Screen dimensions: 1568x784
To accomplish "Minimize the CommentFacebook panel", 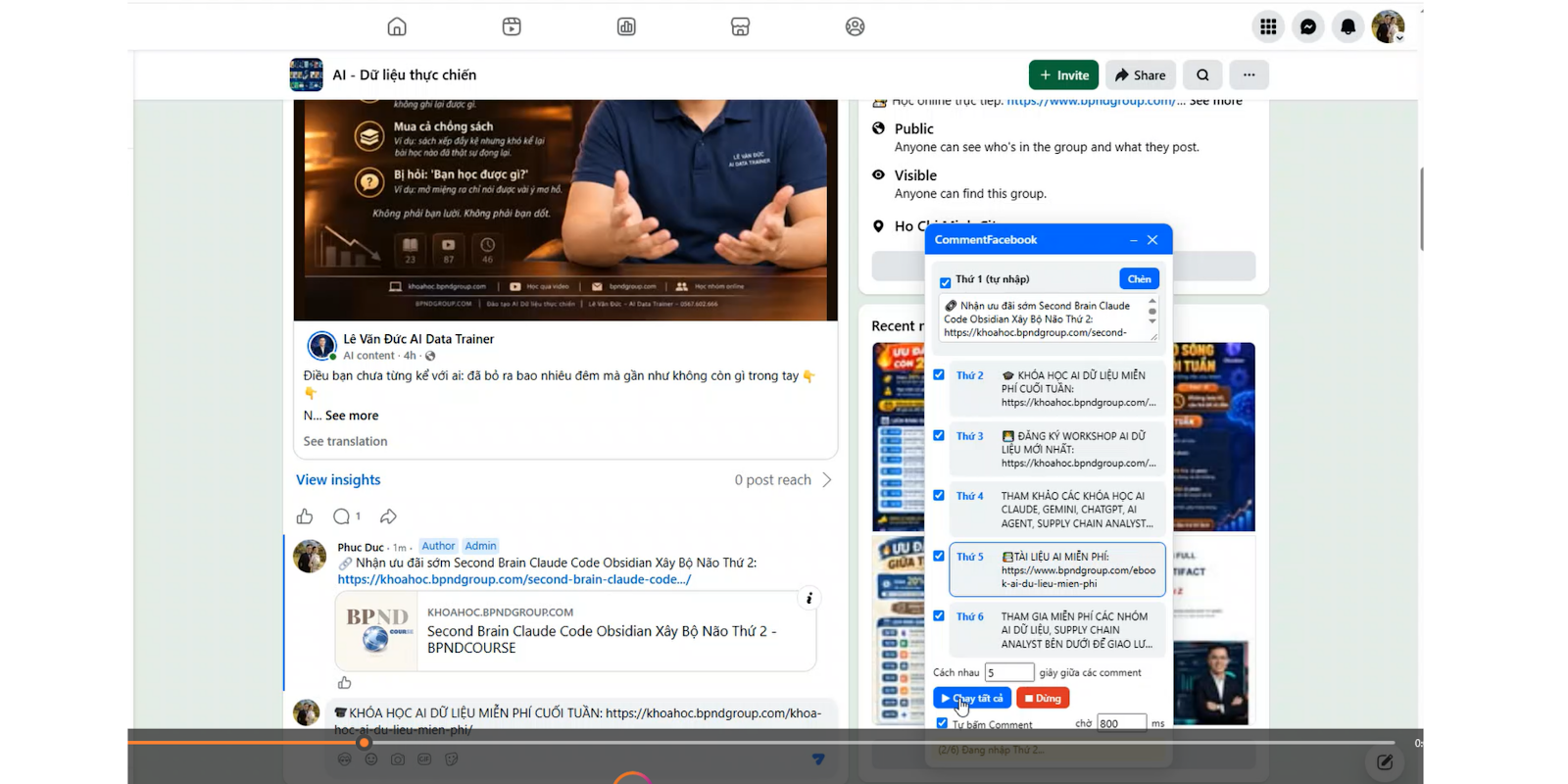I will click(x=1133, y=240).
